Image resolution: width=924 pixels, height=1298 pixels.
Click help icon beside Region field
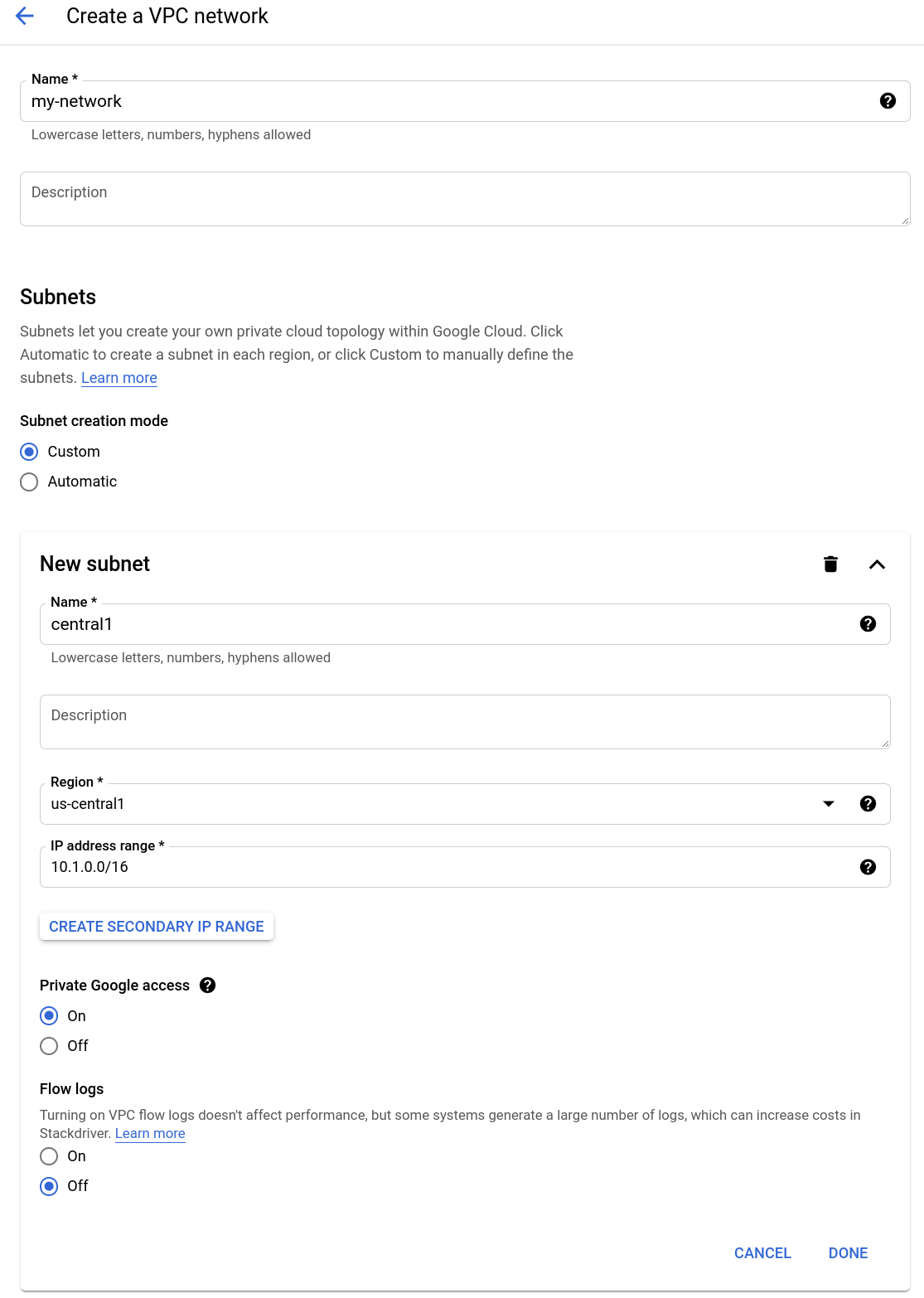point(868,804)
